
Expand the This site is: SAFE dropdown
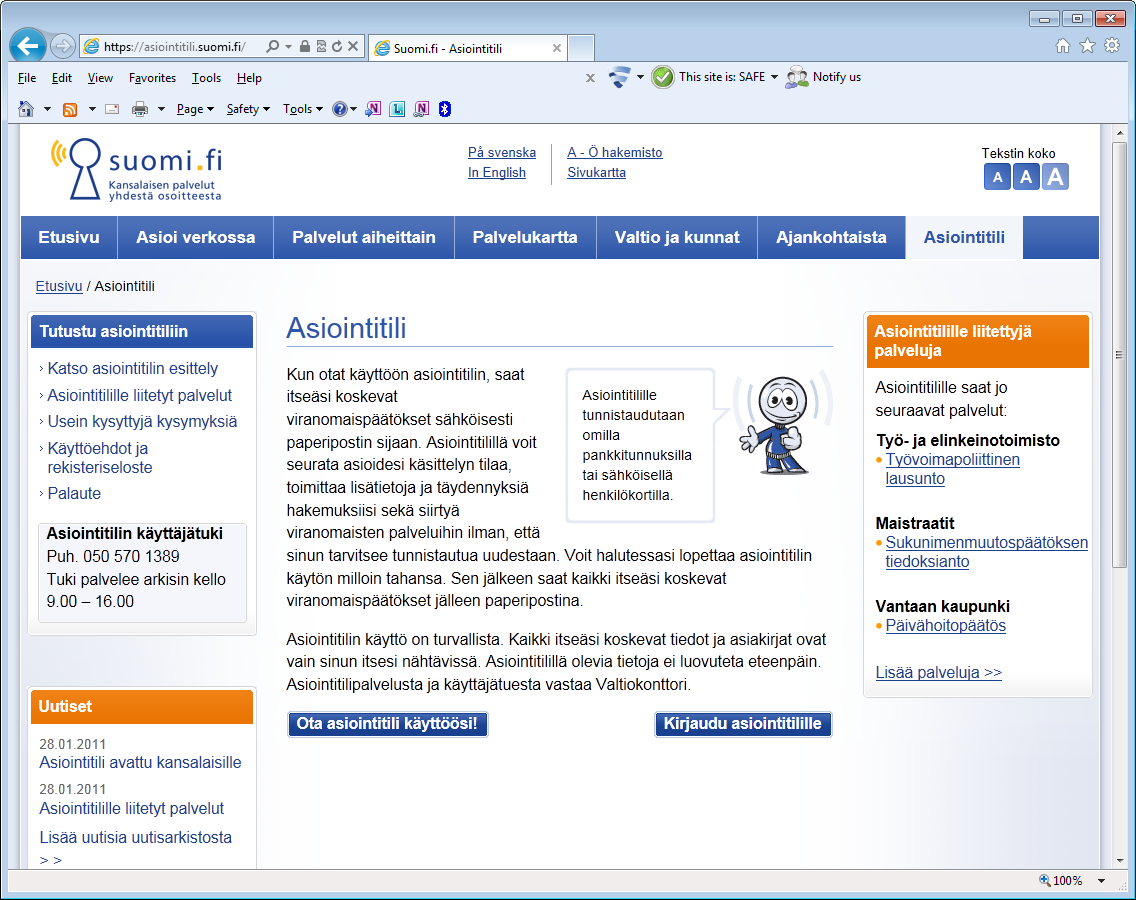[x=774, y=77]
